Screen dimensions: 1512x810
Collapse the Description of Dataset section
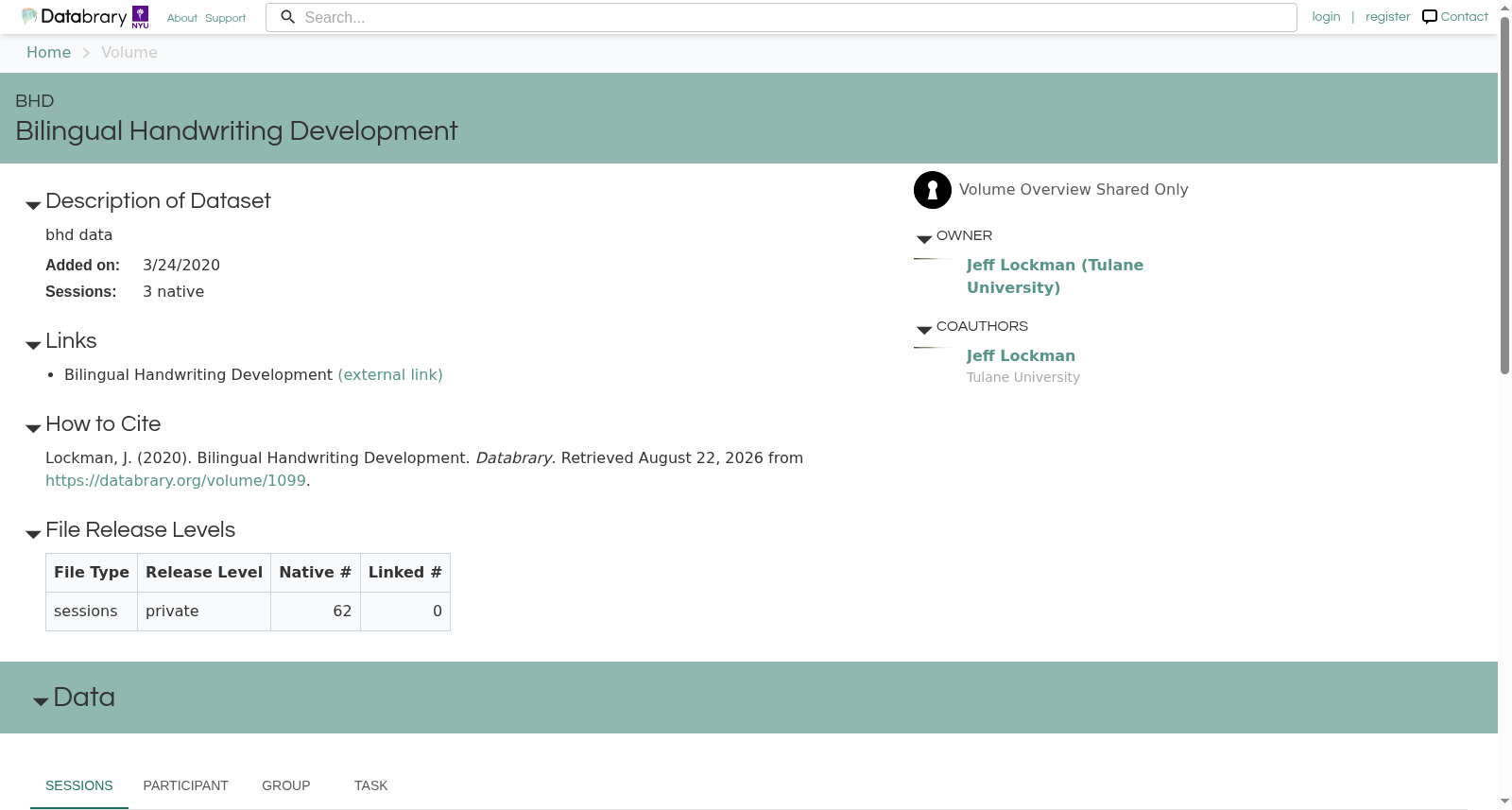pos(33,205)
